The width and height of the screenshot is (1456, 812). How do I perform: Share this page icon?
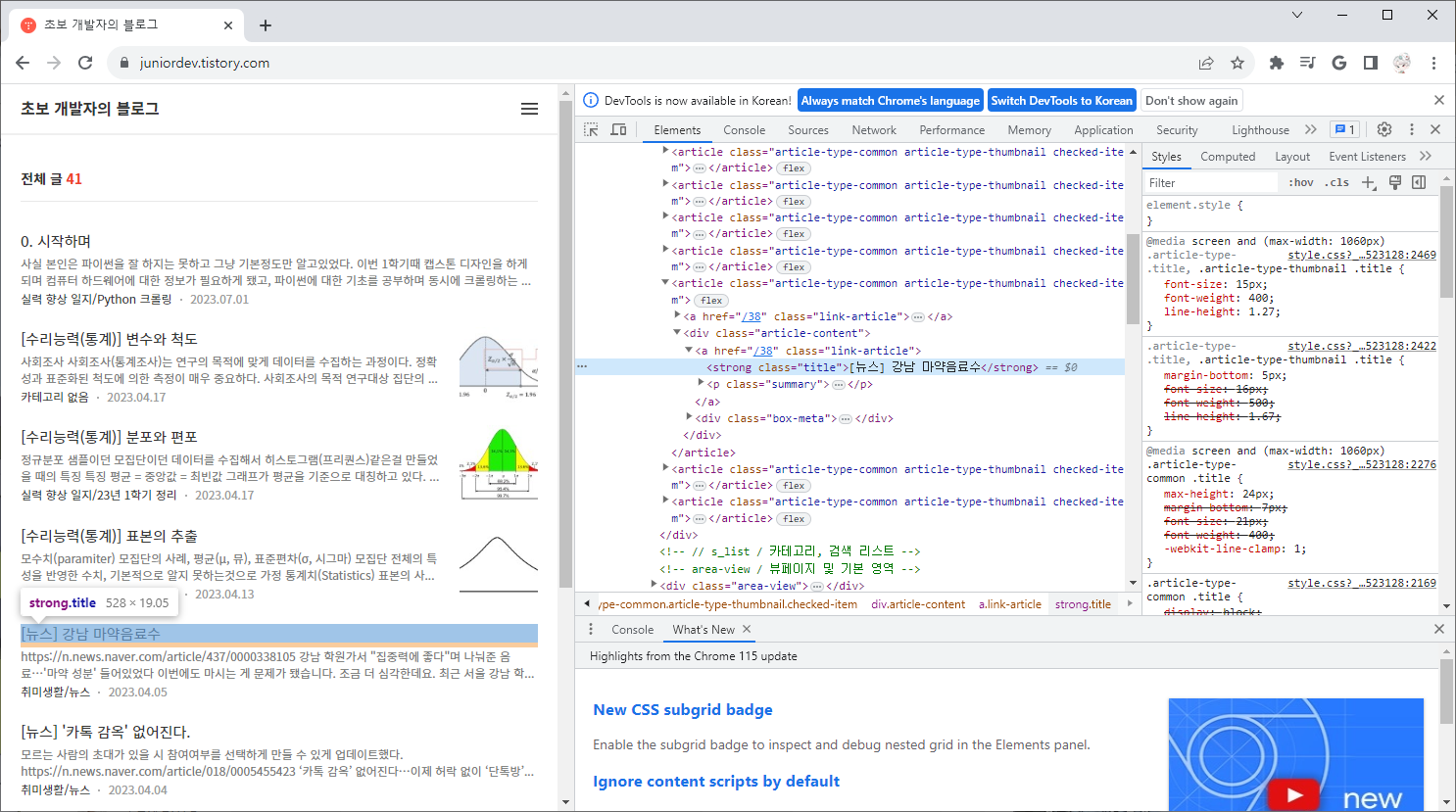(1206, 63)
